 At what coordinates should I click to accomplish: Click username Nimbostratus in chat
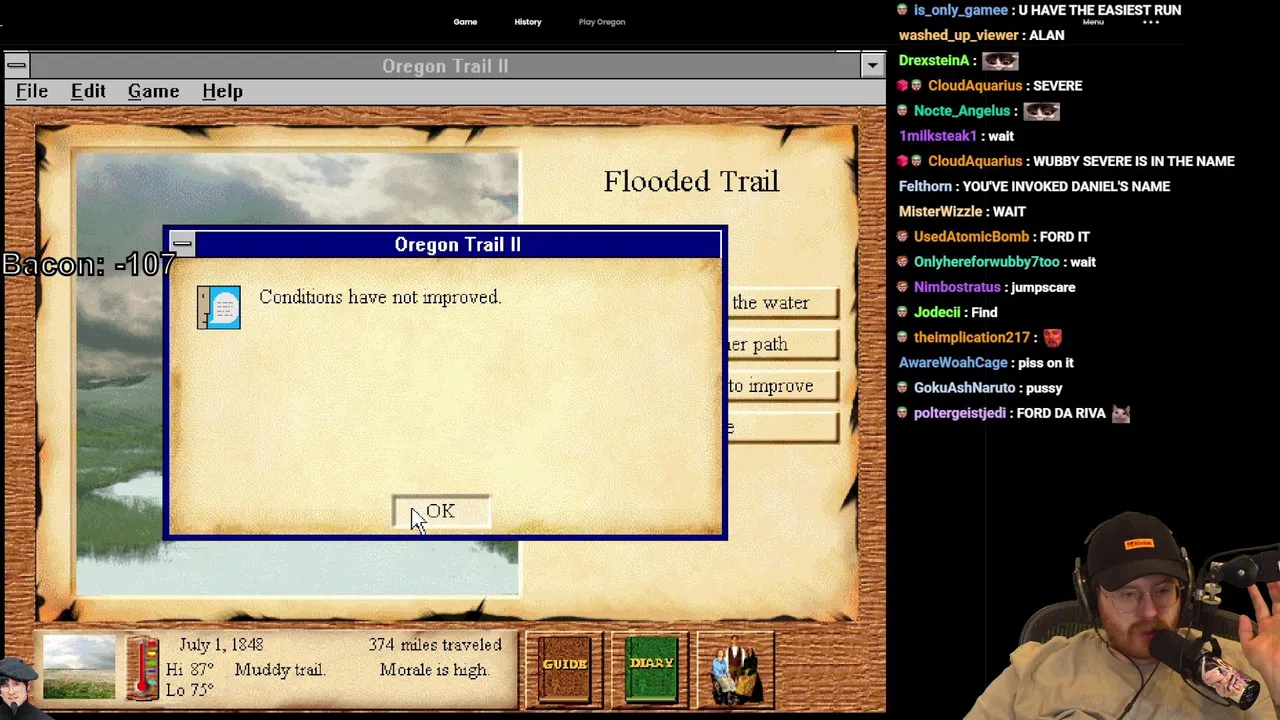957,287
